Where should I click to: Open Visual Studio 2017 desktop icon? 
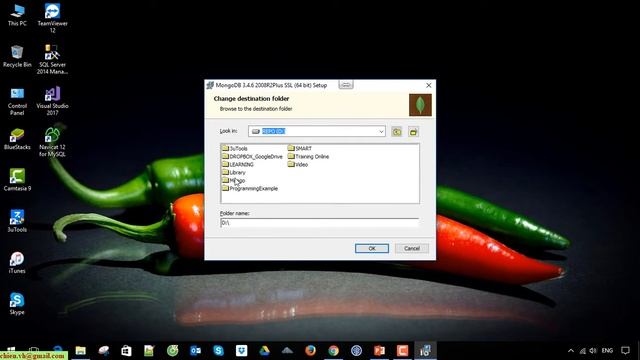click(x=52, y=101)
